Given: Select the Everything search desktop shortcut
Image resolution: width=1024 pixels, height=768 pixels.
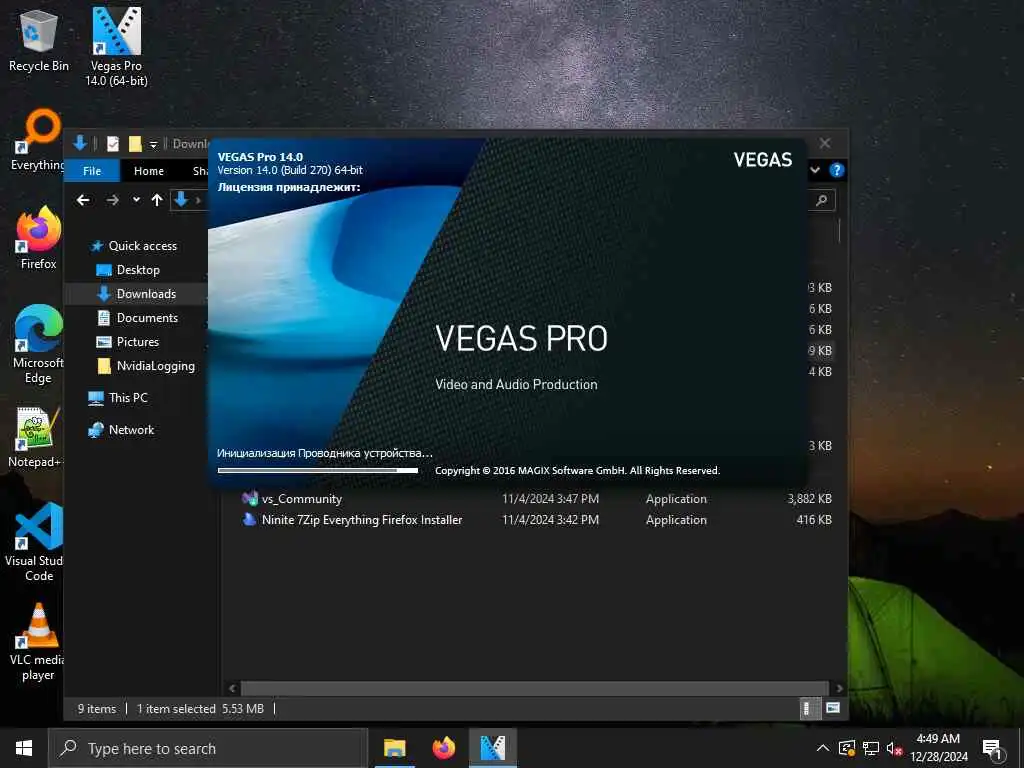Looking at the screenshot, I should [x=38, y=140].
